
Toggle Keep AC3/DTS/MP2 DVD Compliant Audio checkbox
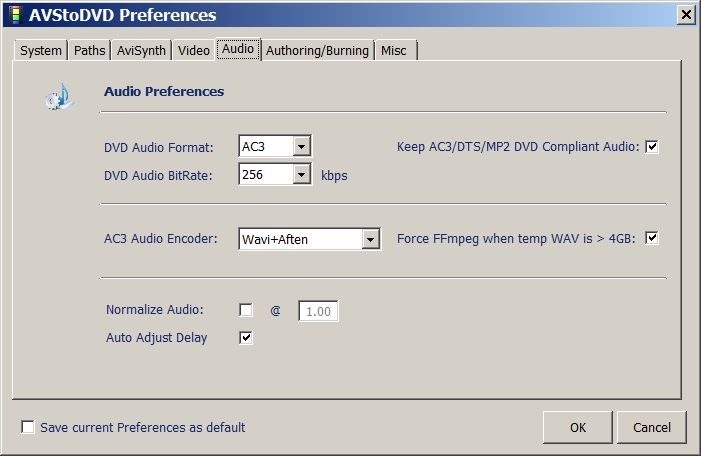click(652, 147)
